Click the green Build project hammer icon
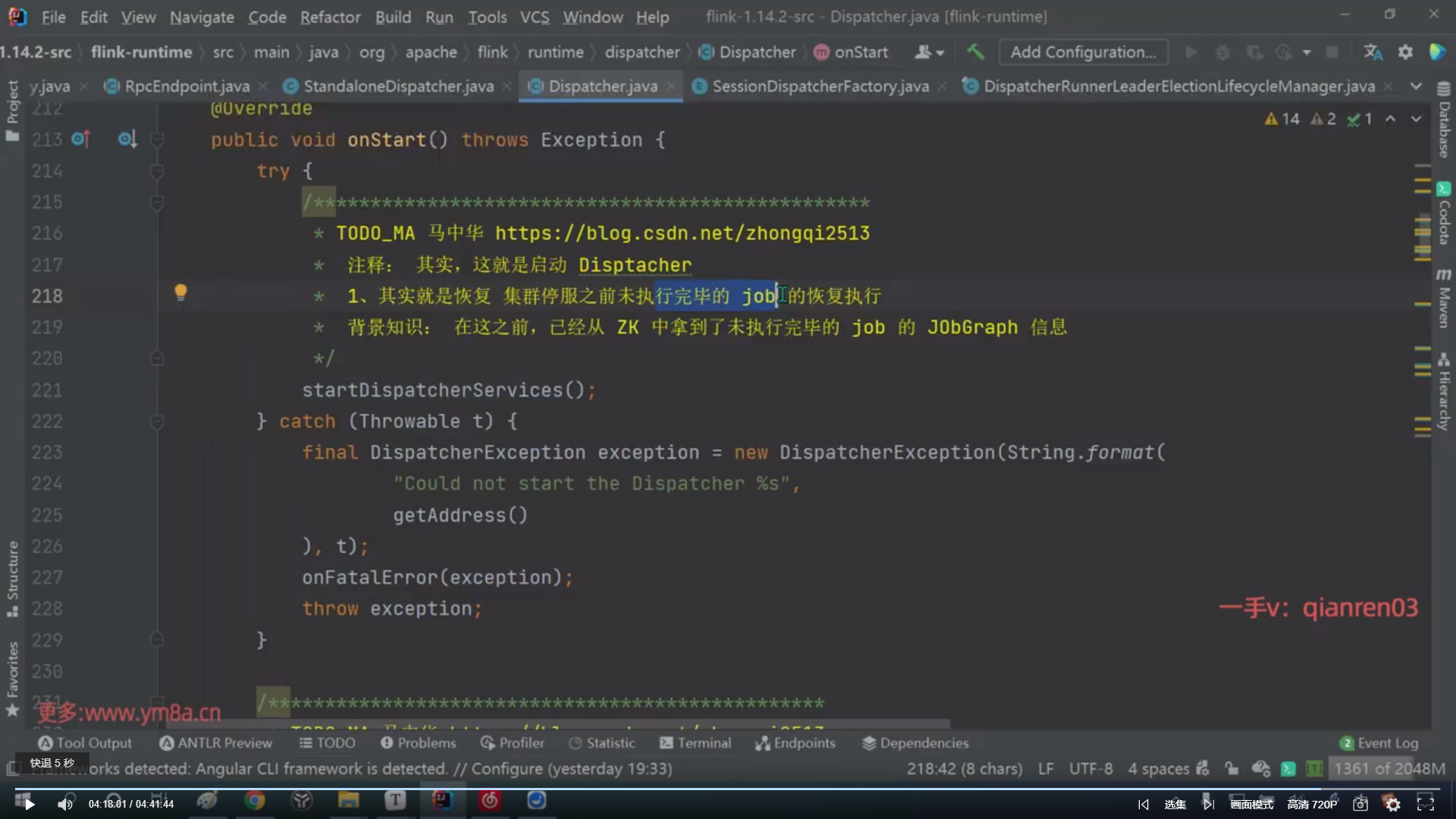The image size is (1456, 819). [x=975, y=52]
